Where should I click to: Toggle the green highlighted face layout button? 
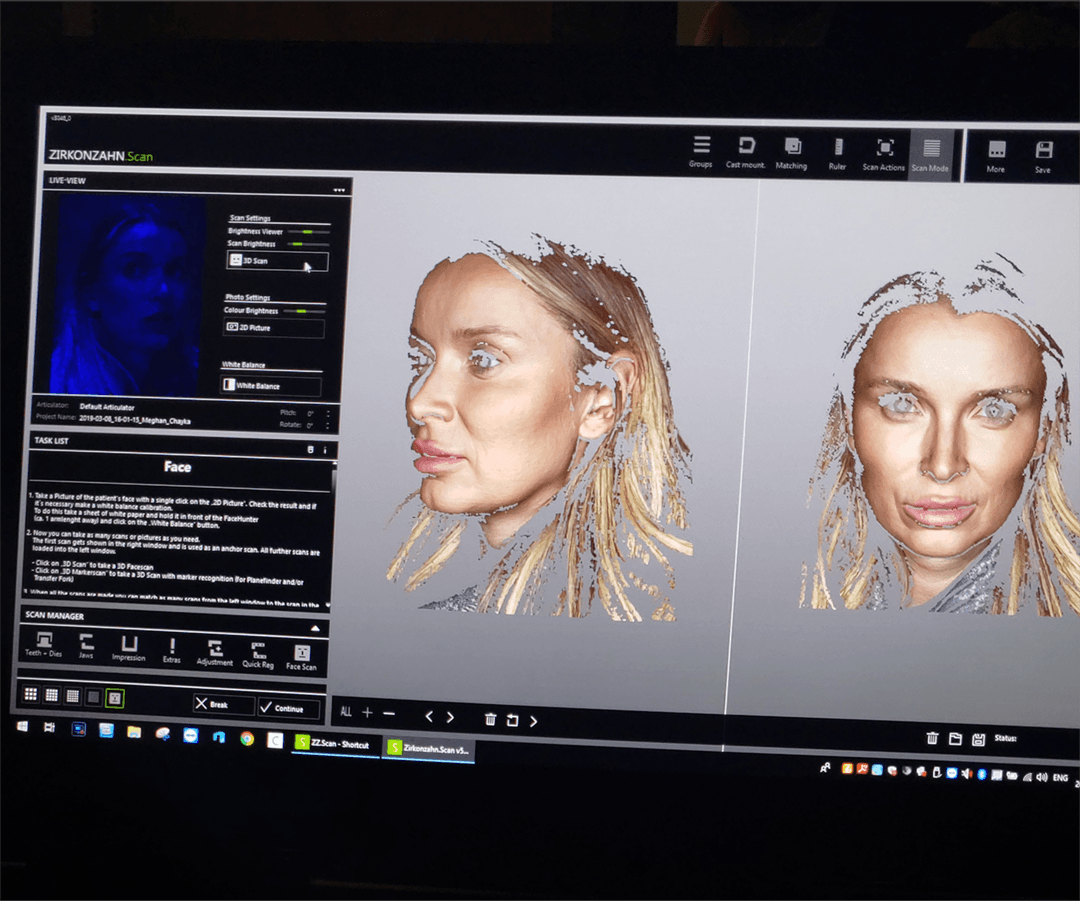115,697
